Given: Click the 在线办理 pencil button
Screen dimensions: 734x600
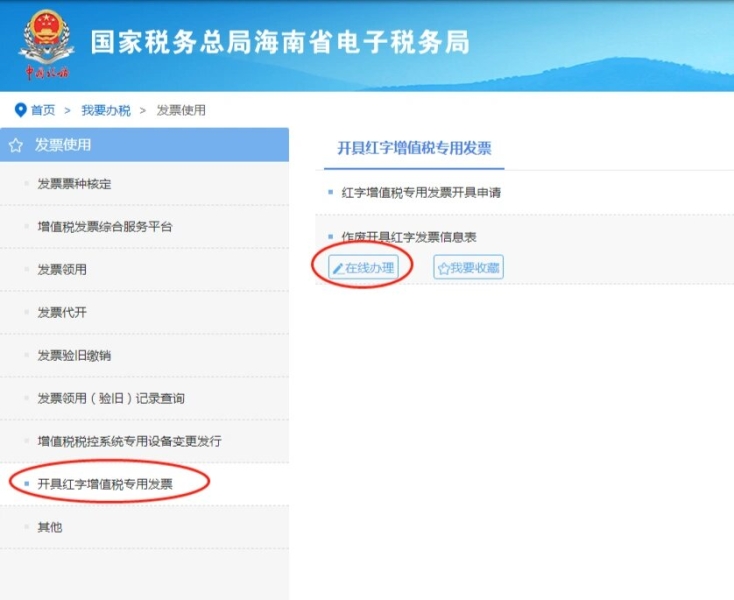Looking at the screenshot, I should click(x=364, y=268).
